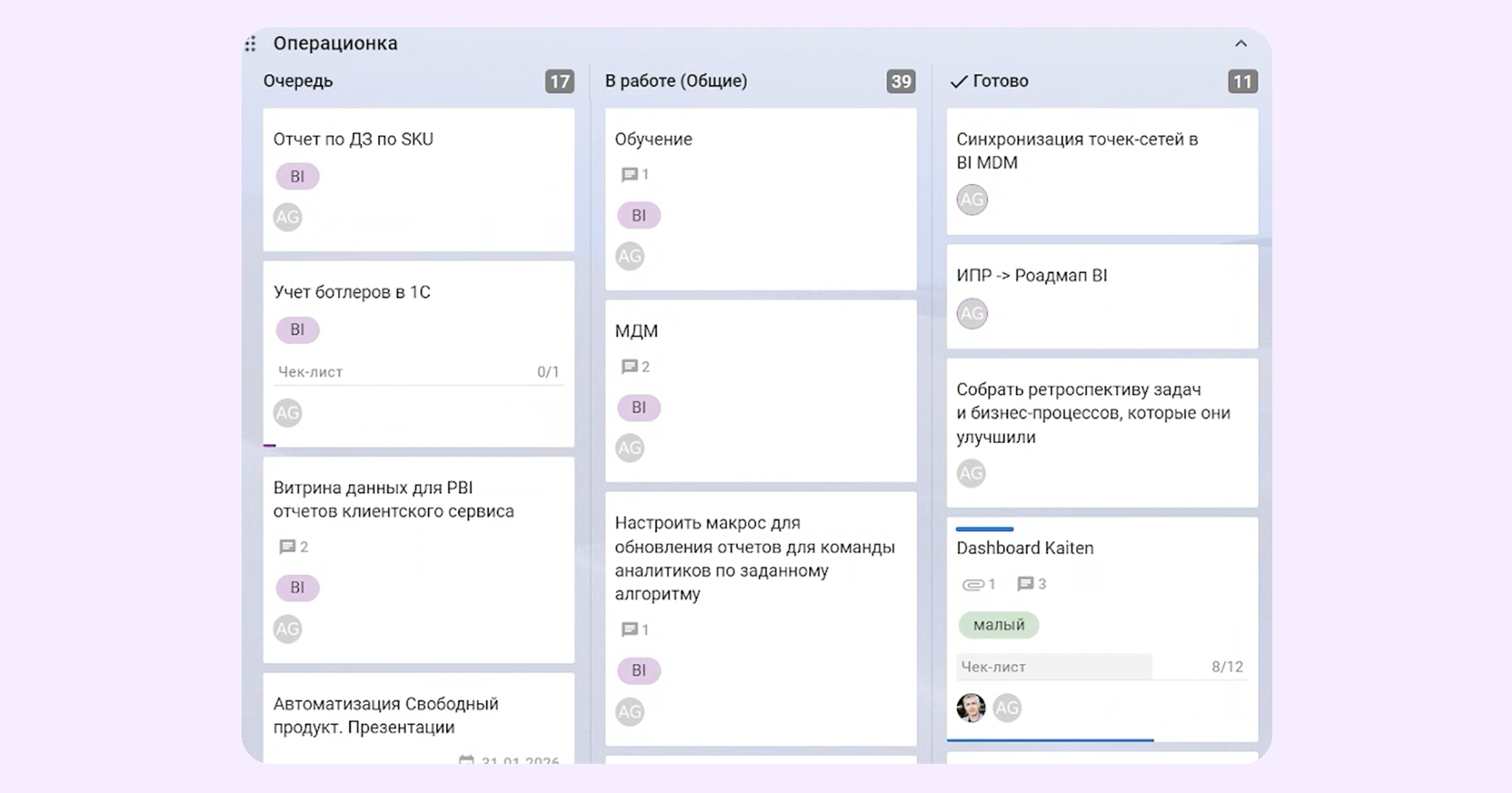This screenshot has height=793, width=1512.
Task: Select the В работе (Общие) column header
Action: click(x=676, y=81)
